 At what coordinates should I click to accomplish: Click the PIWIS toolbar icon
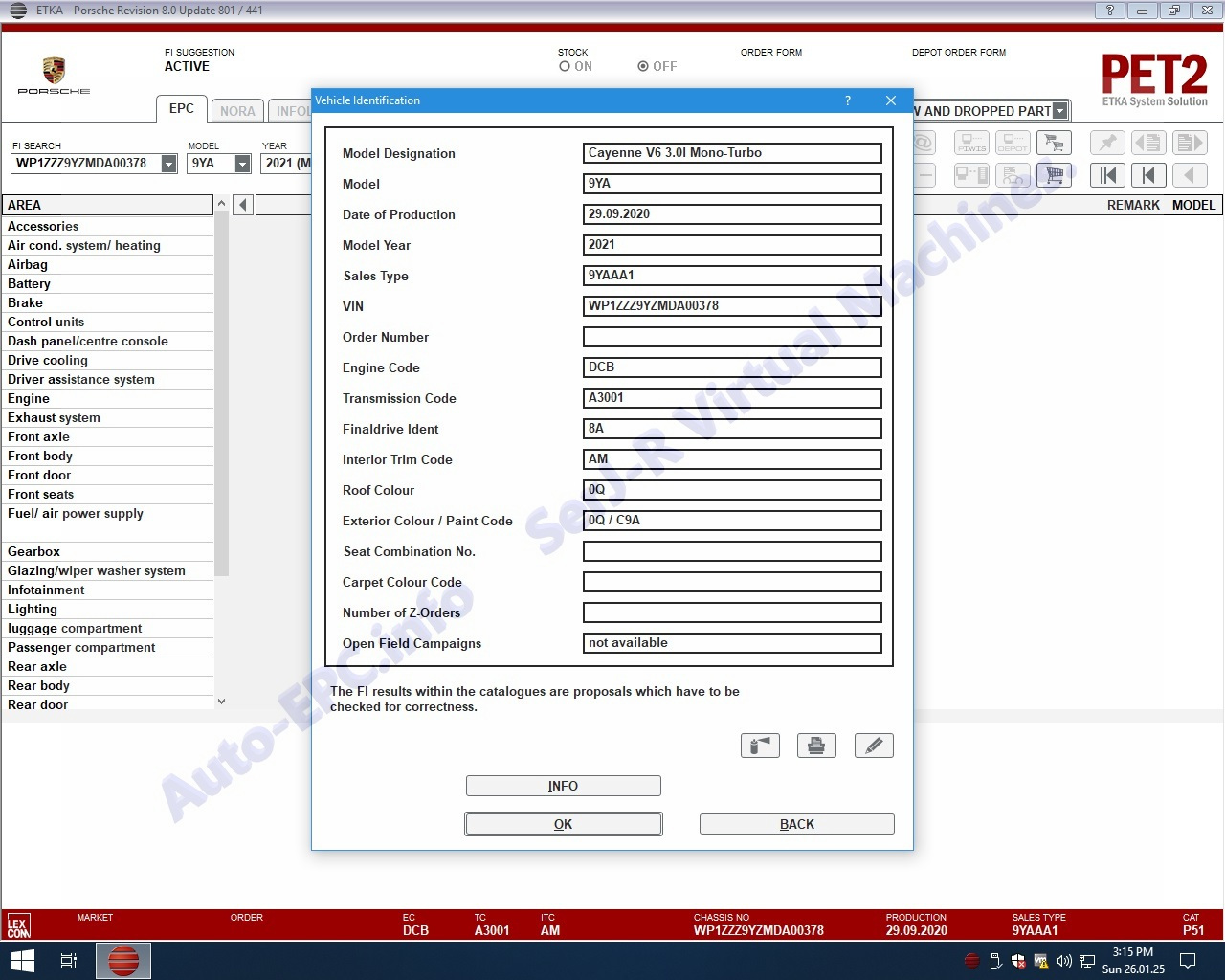971,144
